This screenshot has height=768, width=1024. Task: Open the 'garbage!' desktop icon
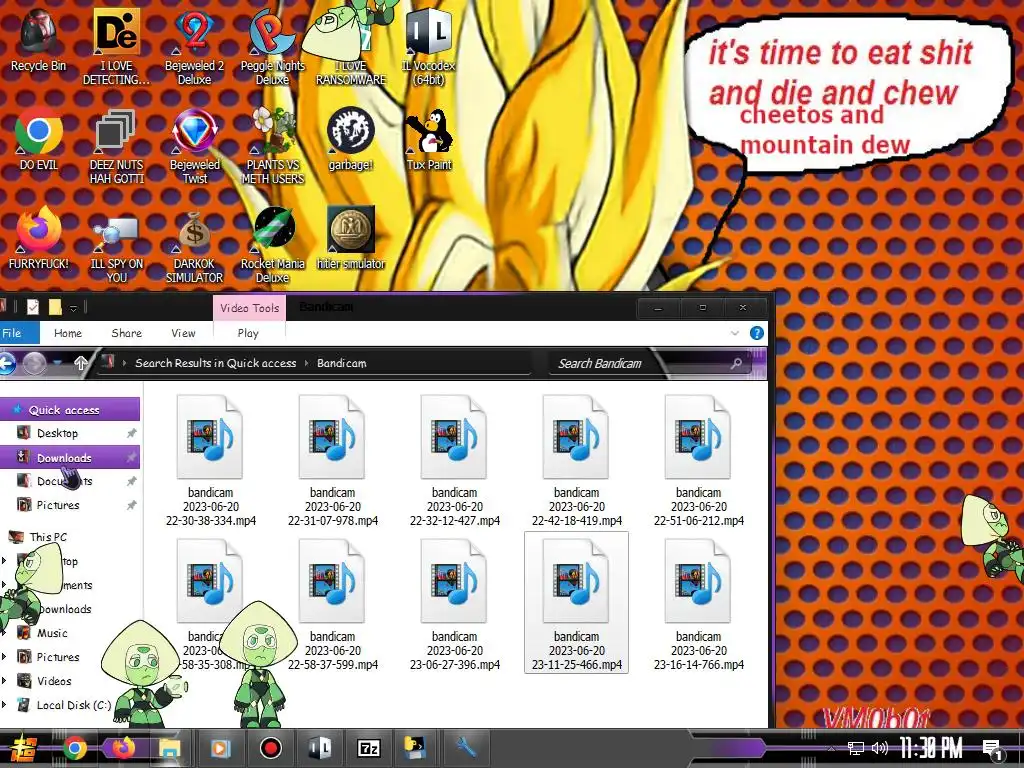click(x=351, y=138)
